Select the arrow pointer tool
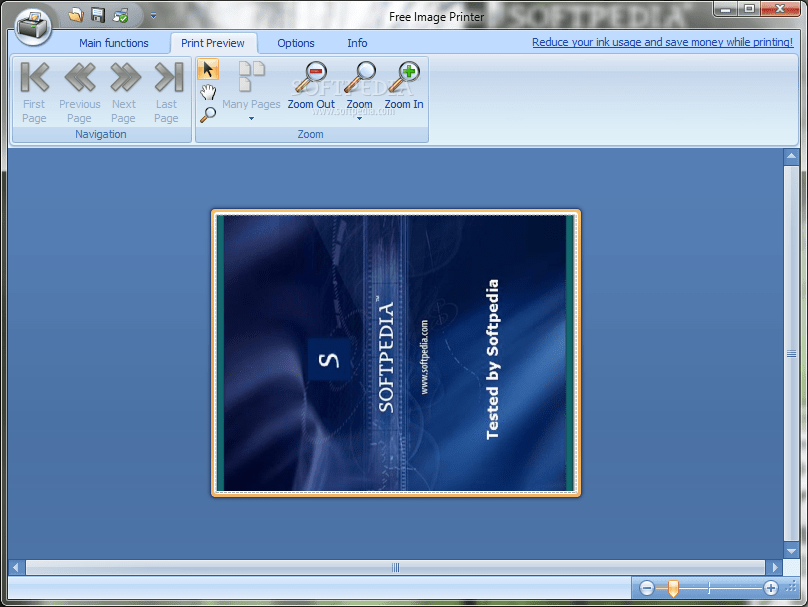This screenshot has width=808, height=607. 208,69
